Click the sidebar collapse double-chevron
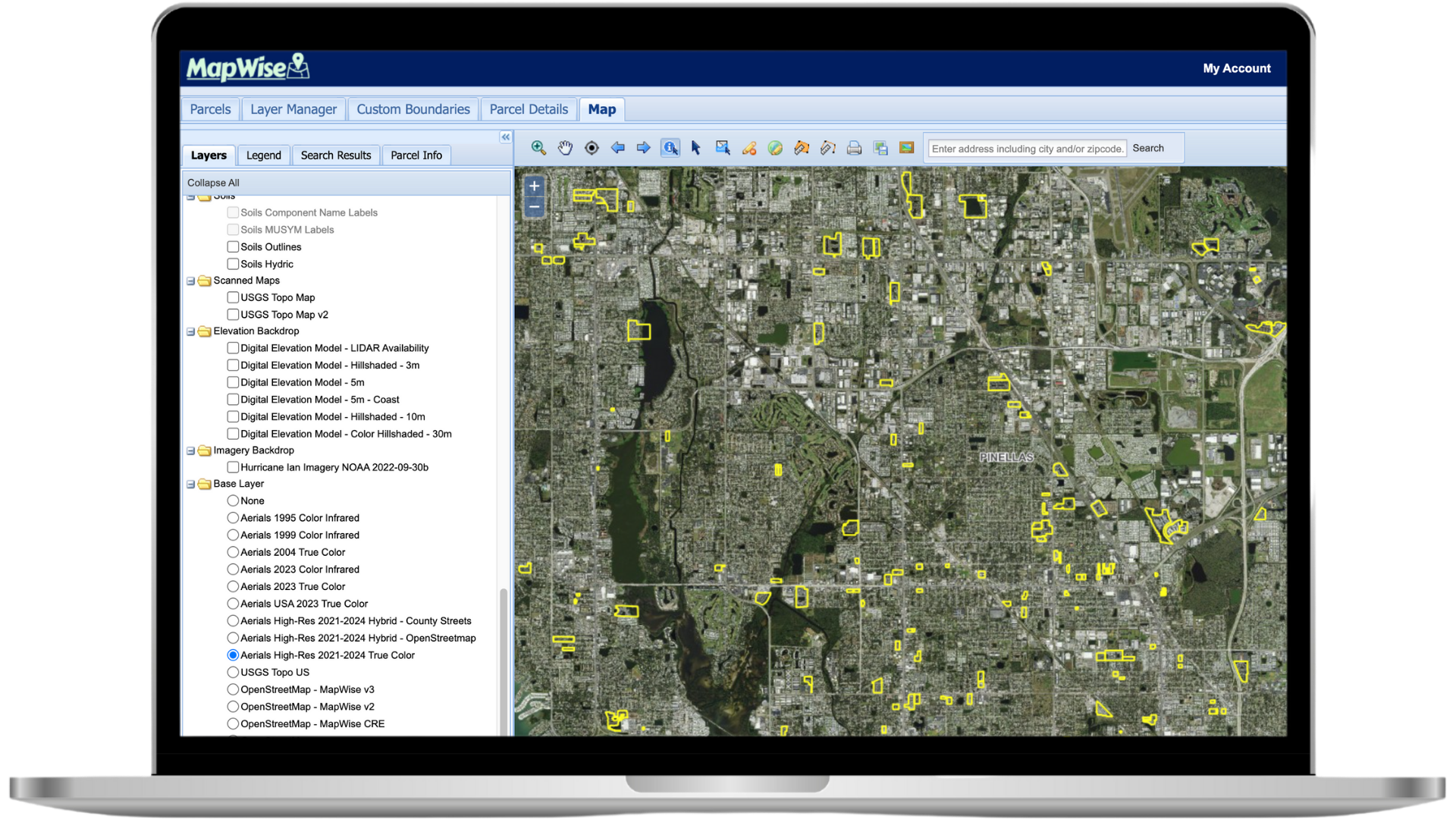Image resolution: width=1456 pixels, height=819 pixels. click(505, 135)
